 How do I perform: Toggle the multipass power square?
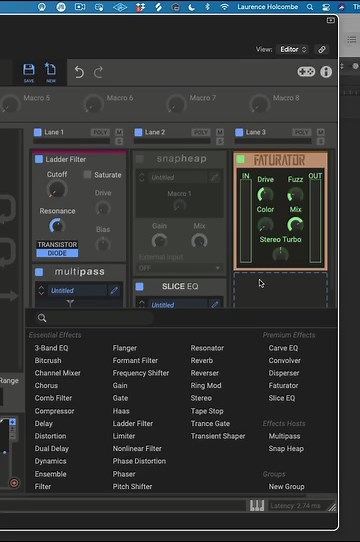click(x=39, y=272)
